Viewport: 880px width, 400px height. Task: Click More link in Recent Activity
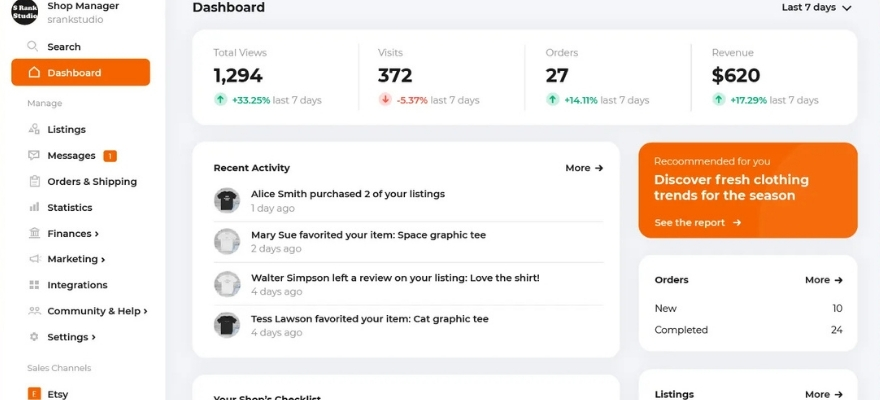(x=584, y=168)
